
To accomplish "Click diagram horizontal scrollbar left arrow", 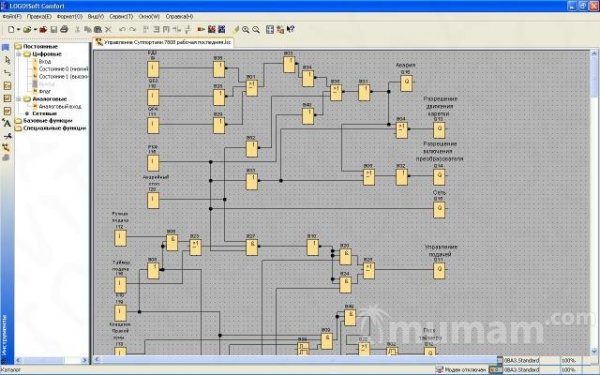I will click(x=97, y=359).
